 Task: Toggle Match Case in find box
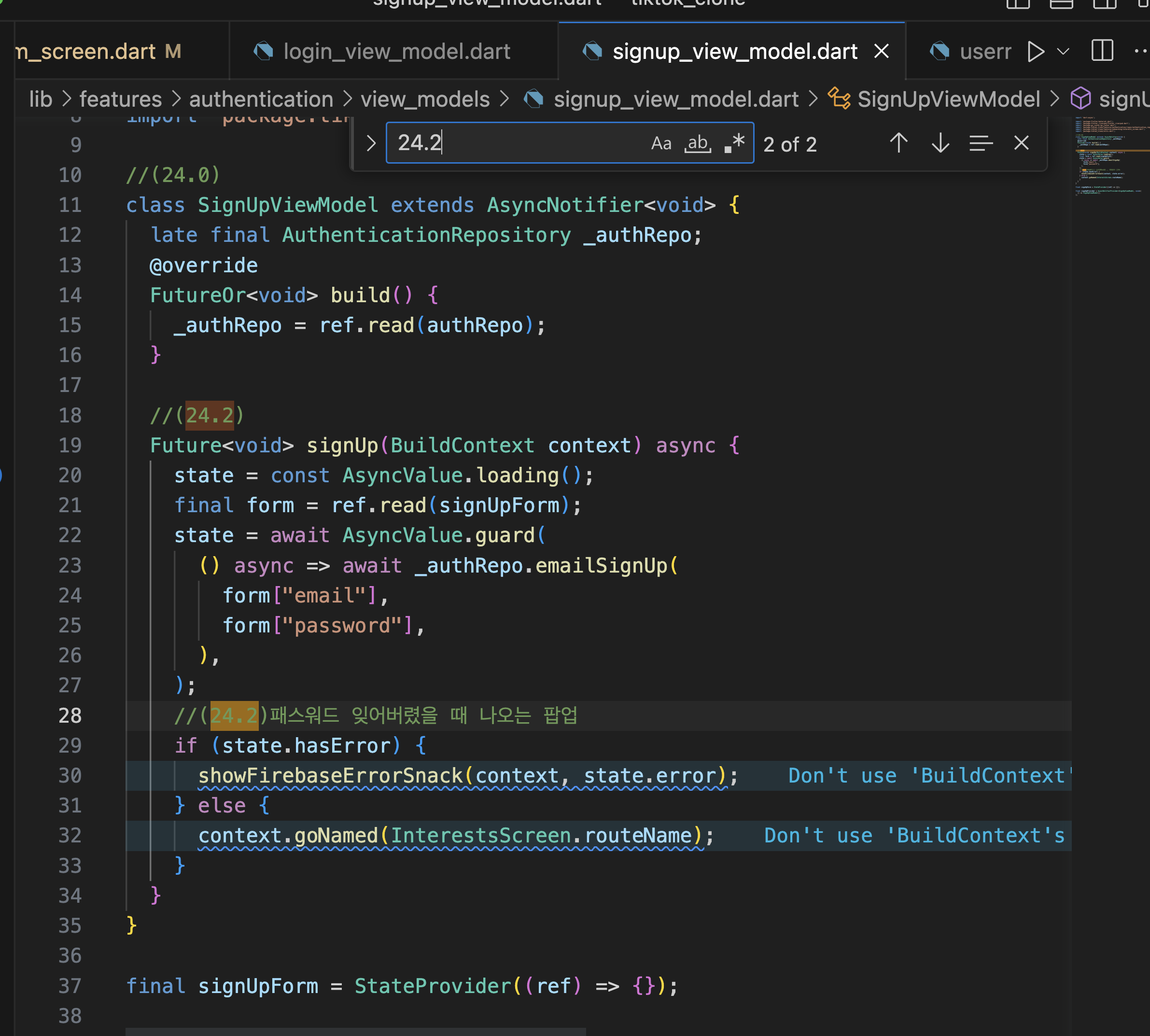point(661,143)
